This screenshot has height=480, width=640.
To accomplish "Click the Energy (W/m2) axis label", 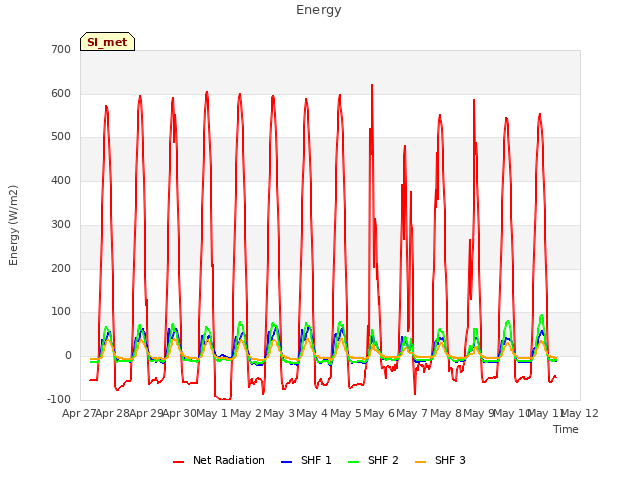I will [x=13, y=225].
